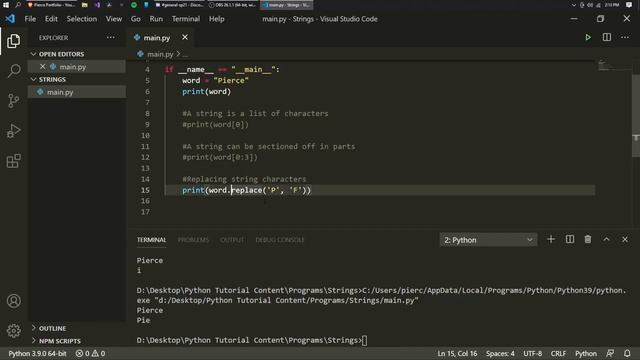Open the Windows Start menu
The image size is (640, 360).
[6, 5]
